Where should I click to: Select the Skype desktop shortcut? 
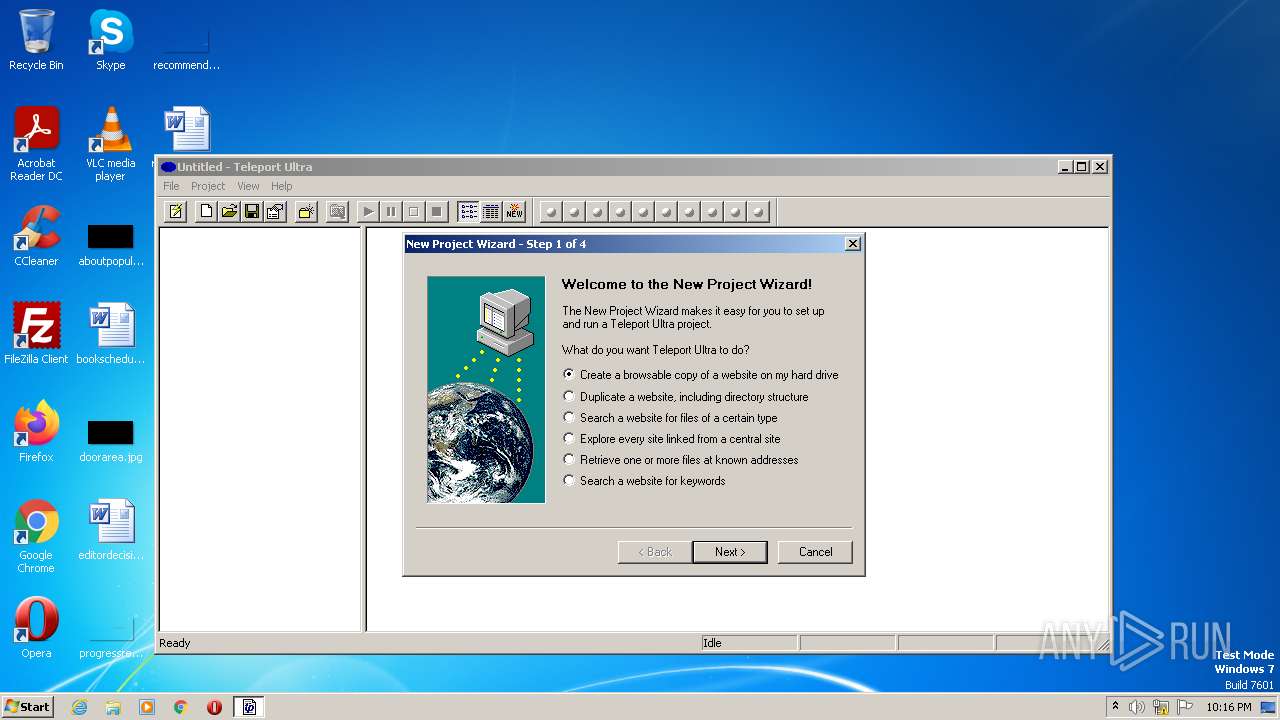pyautogui.click(x=110, y=40)
